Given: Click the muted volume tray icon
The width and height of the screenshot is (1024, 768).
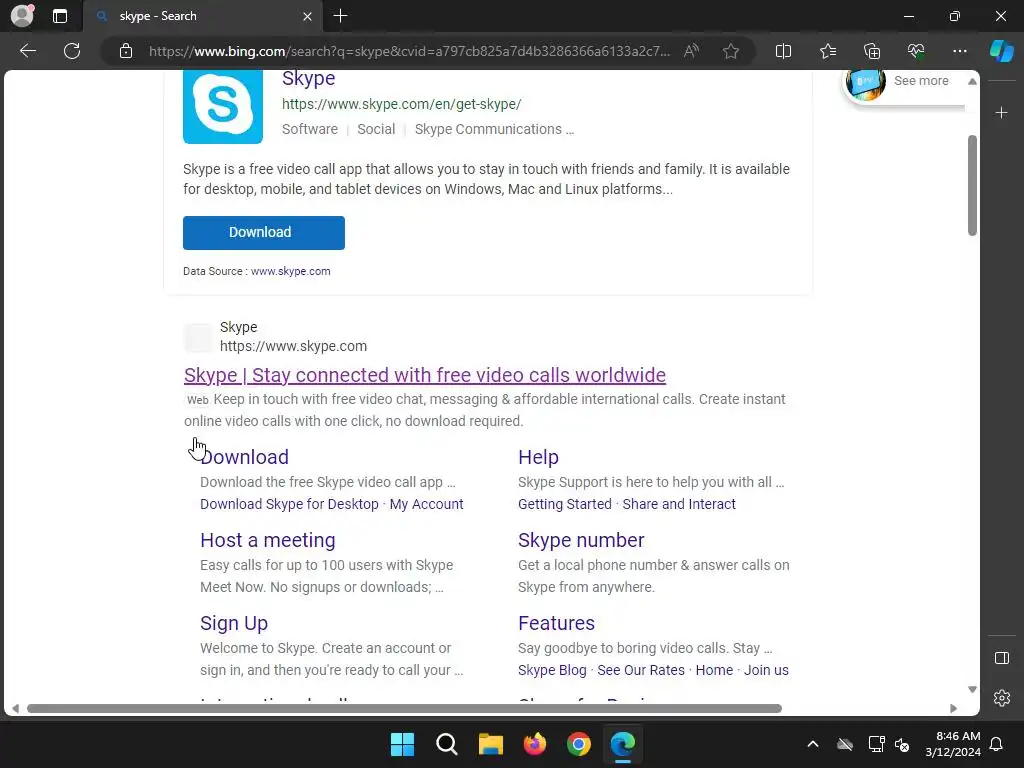Looking at the screenshot, I should click(x=903, y=744).
